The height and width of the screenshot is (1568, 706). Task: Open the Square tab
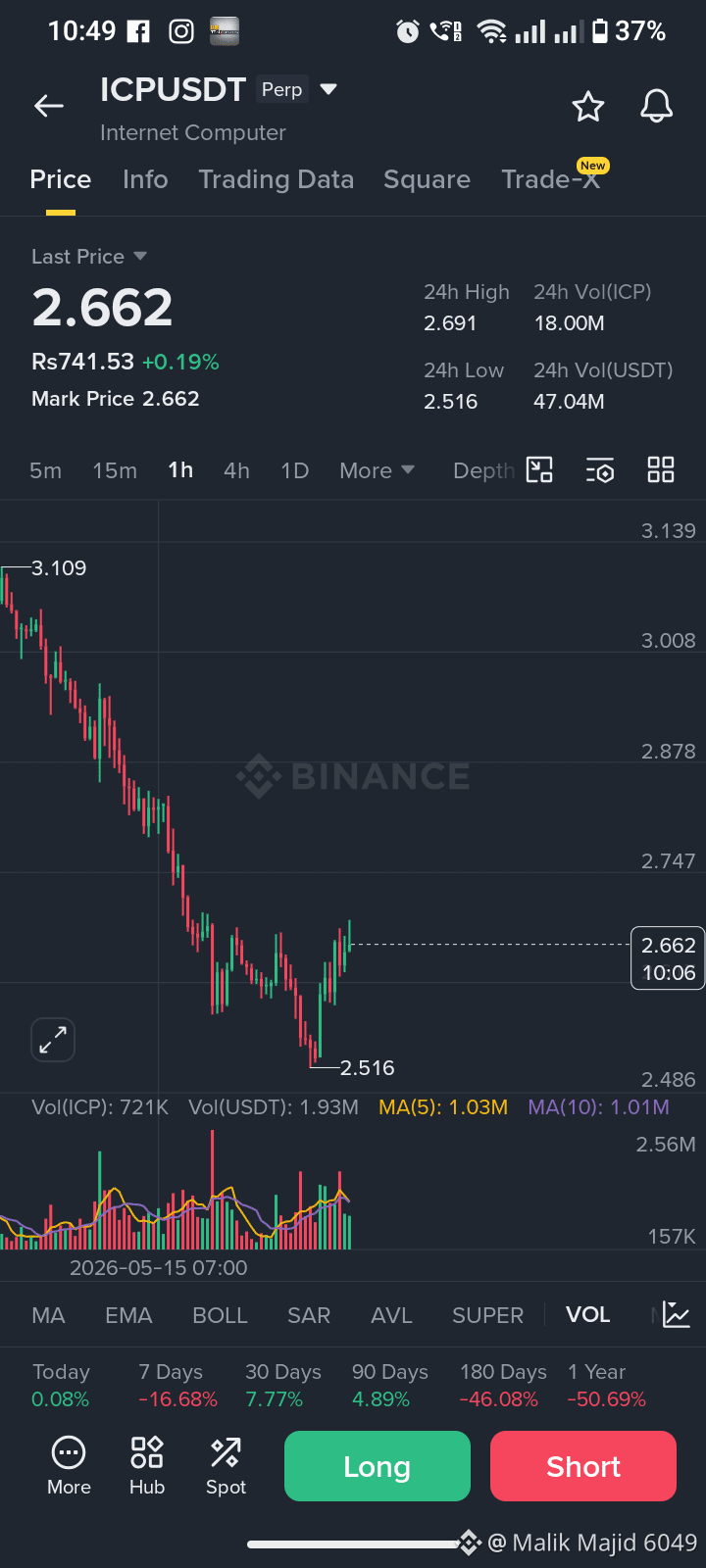pos(428,179)
